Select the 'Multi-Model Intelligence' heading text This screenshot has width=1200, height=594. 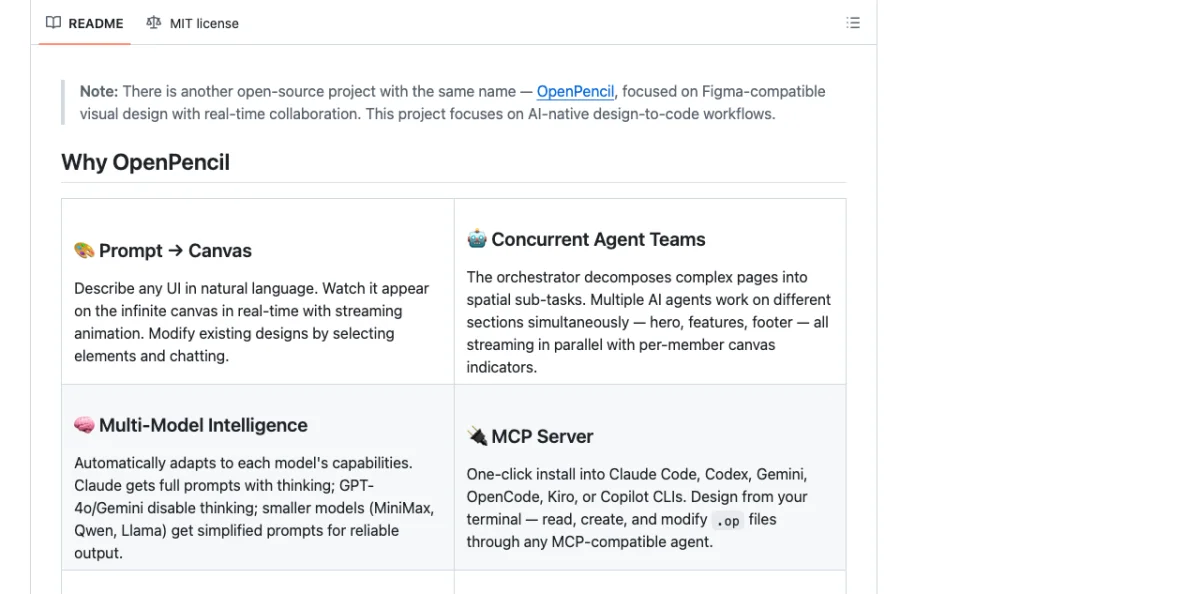click(203, 425)
